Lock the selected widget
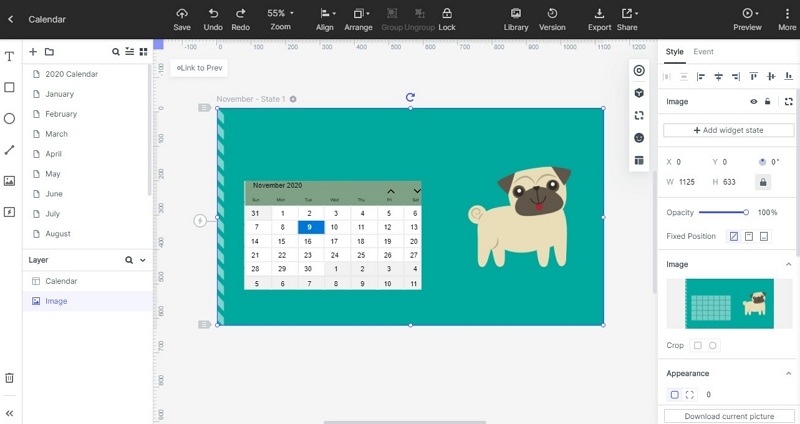 (446, 20)
